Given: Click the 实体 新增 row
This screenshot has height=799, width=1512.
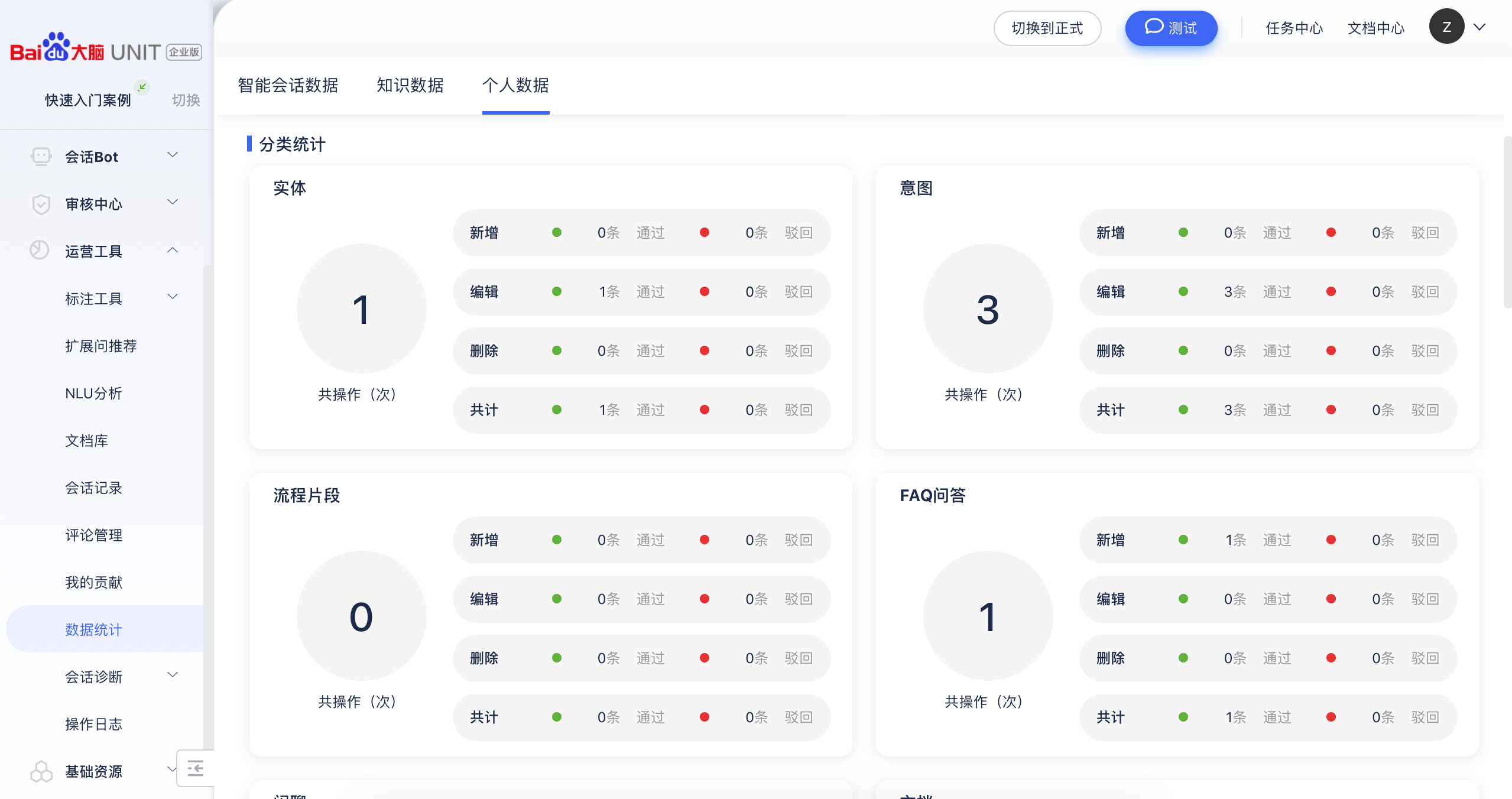Looking at the screenshot, I should (642, 233).
